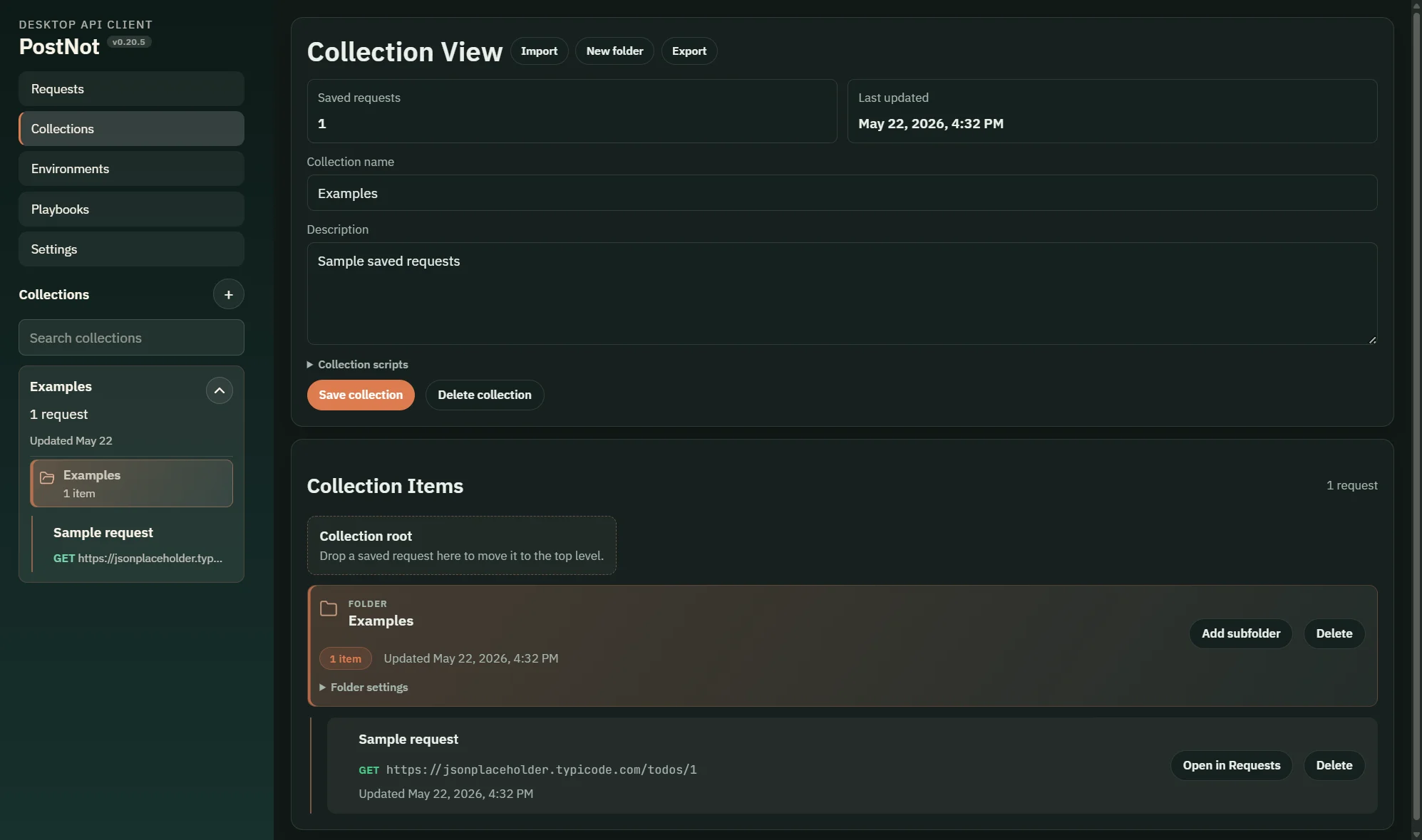Image resolution: width=1422 pixels, height=840 pixels.
Task: Click the v0.20.5 version badge
Action: (x=129, y=42)
